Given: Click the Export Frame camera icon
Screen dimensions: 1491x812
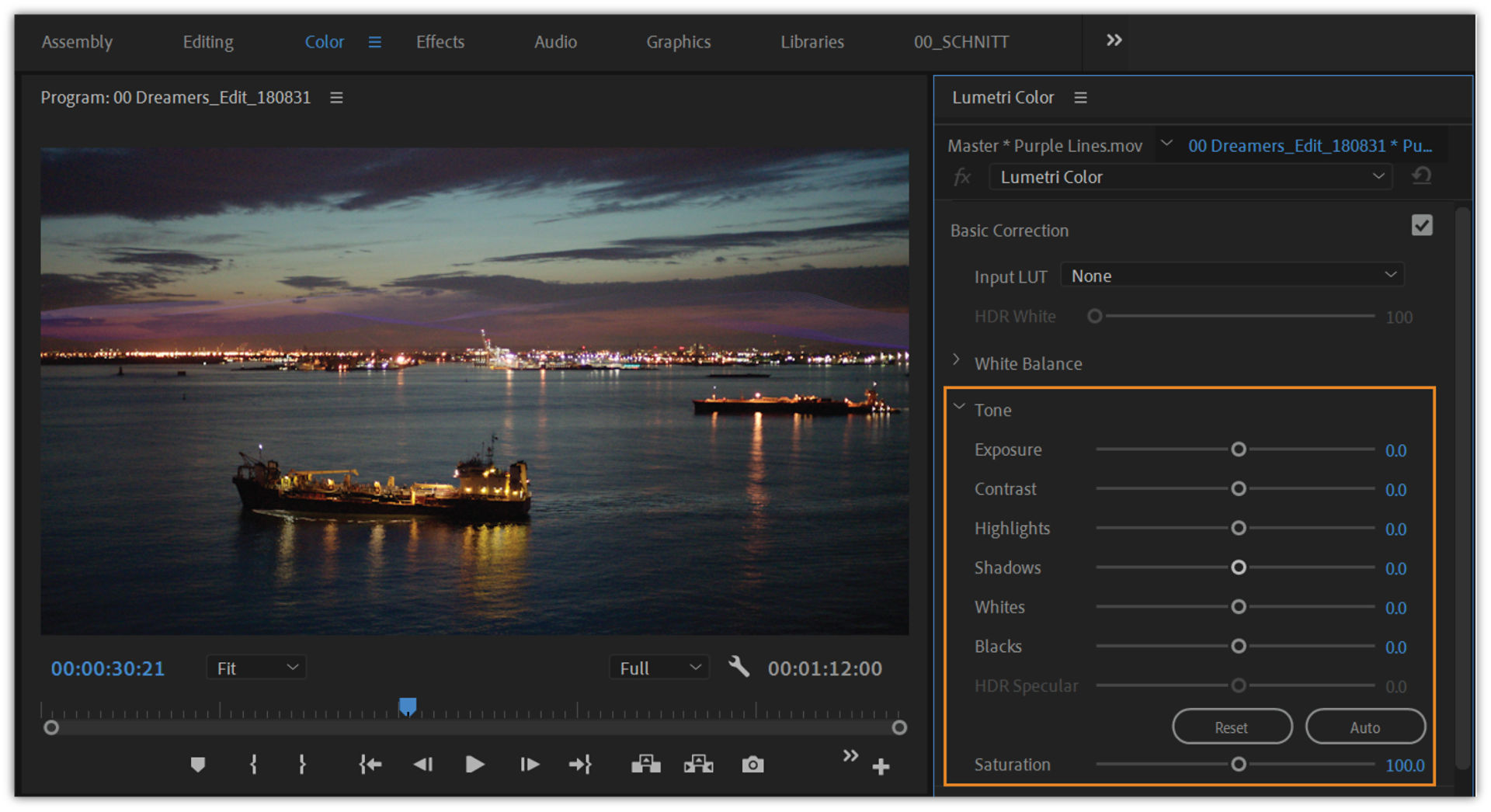Looking at the screenshot, I should tap(752, 765).
